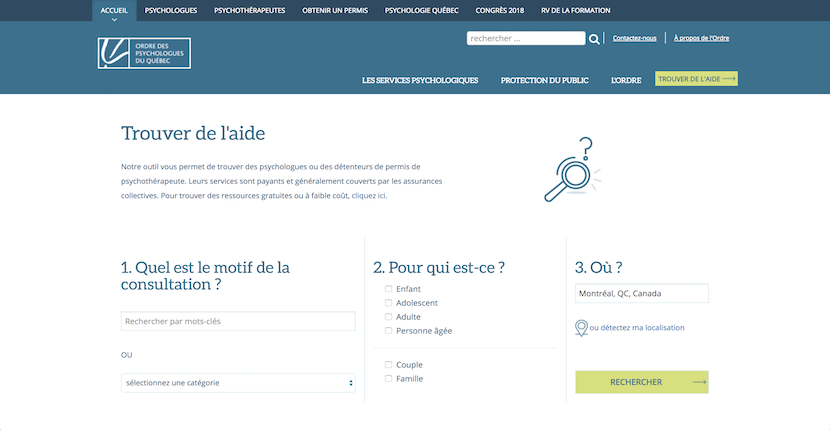Viewport: 830px width, 430px height.
Task: Check the Enfant checkbox
Action: point(388,289)
